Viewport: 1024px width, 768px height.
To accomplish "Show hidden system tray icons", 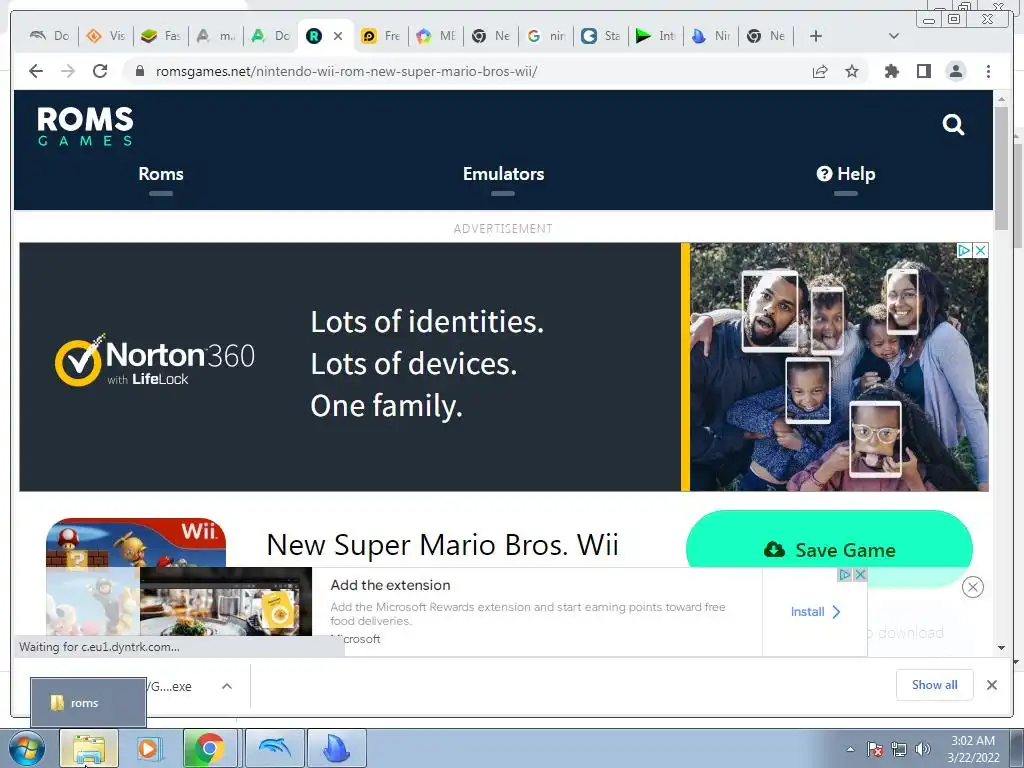I will tap(850, 749).
